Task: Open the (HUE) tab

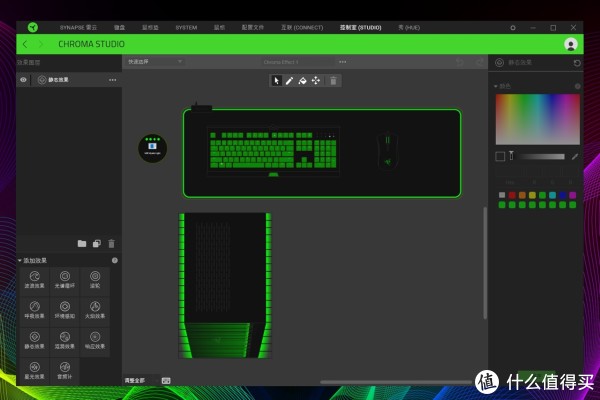Action: (x=409, y=28)
